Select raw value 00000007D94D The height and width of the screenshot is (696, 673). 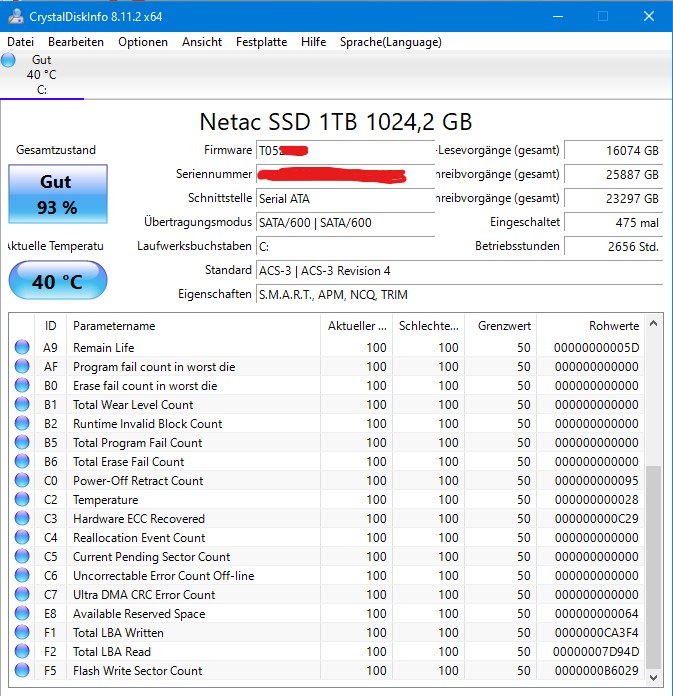596,652
